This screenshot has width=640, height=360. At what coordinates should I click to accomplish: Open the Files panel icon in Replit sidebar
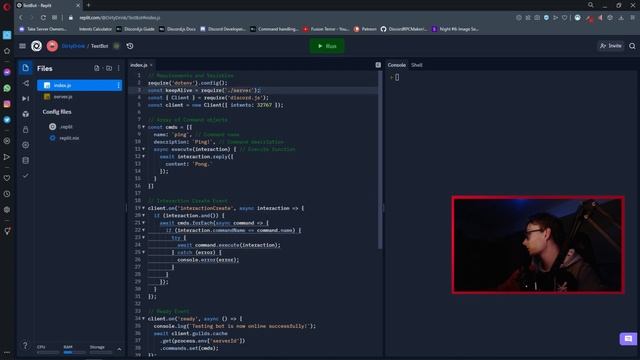point(25,68)
